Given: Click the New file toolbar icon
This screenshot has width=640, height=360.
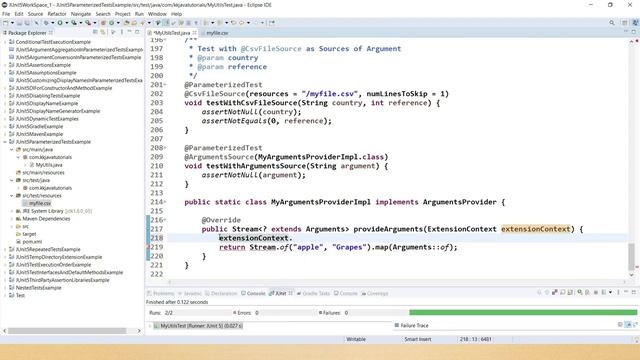Looking at the screenshot, I should 6,23.
